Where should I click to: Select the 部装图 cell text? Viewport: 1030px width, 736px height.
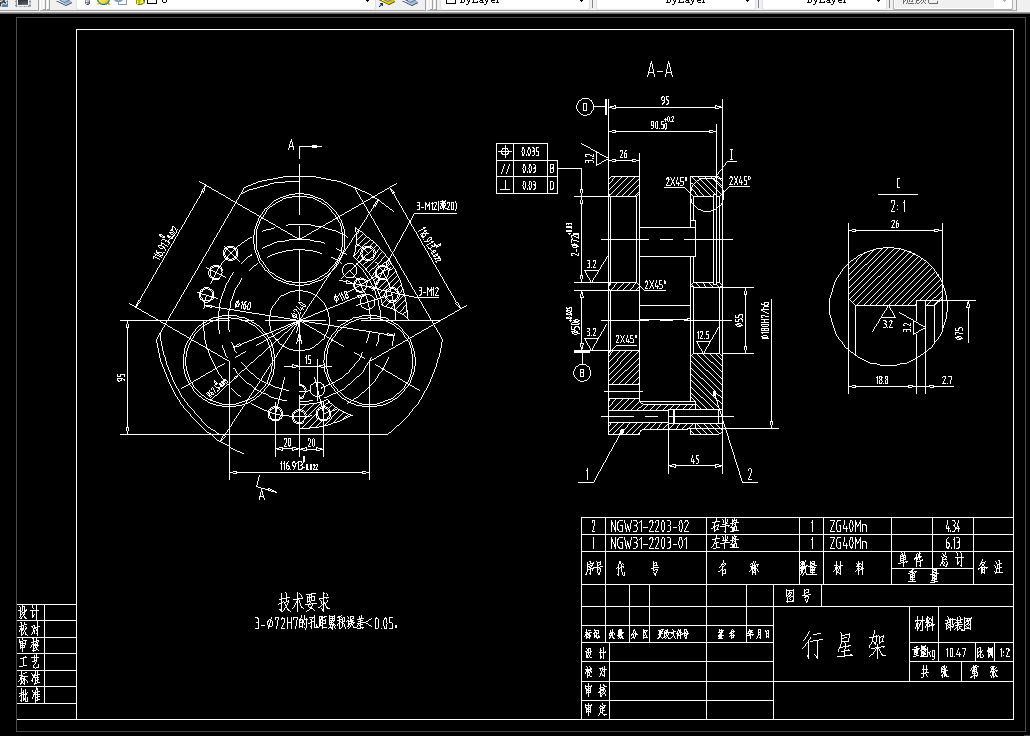958,624
